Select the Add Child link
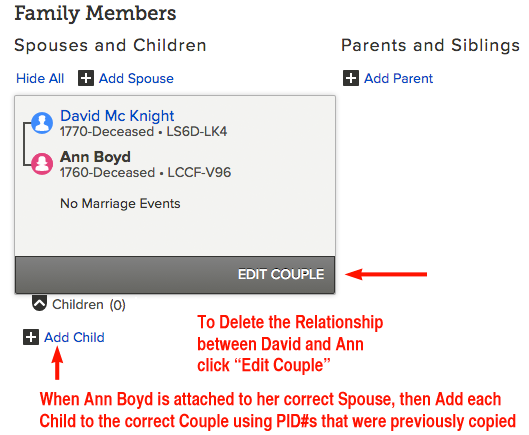Image resolution: width=529 pixels, height=435 pixels. click(x=74, y=337)
